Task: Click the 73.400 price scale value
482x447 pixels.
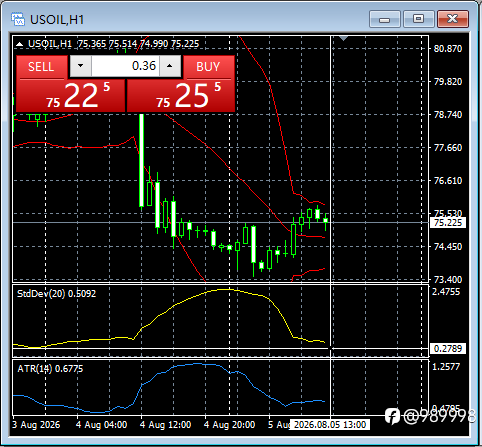Action: (448, 279)
